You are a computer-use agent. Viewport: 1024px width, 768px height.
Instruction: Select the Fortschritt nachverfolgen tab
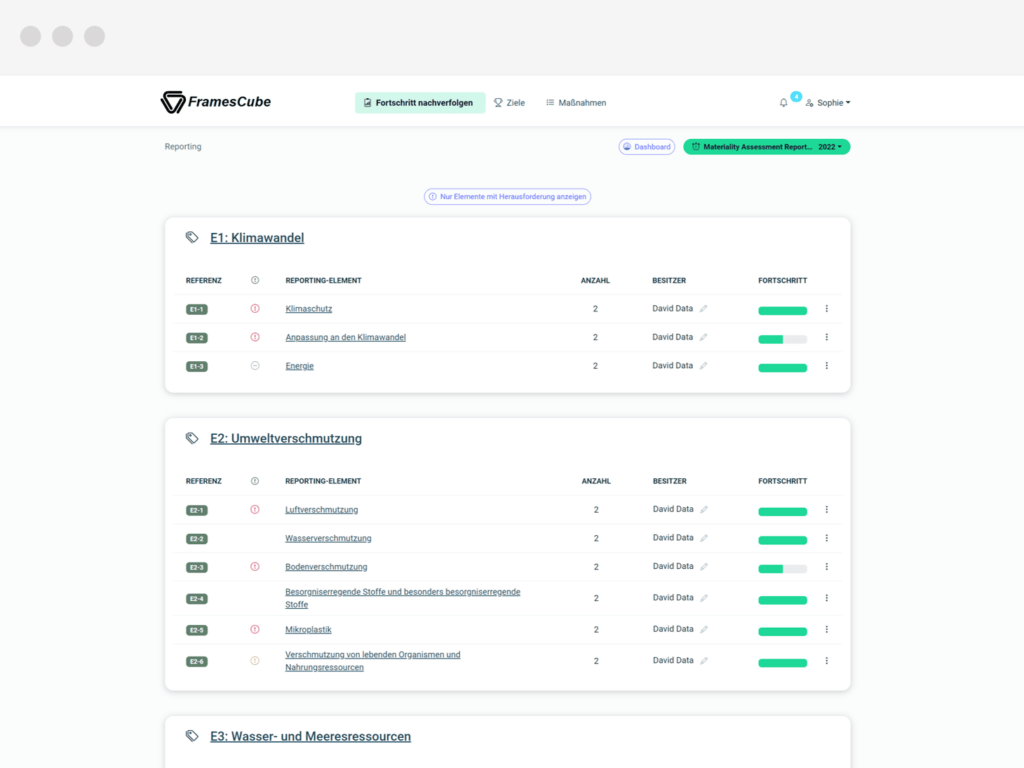pos(420,103)
